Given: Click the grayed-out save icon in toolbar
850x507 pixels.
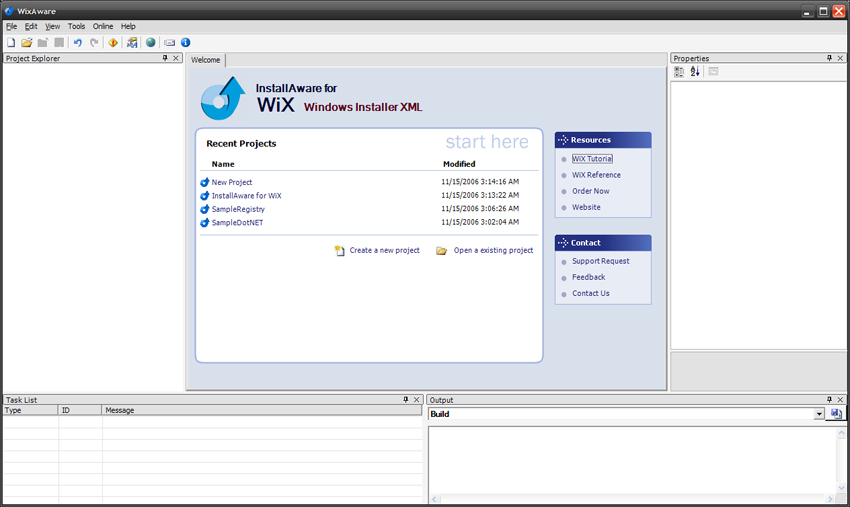Looking at the screenshot, I should pos(59,42).
